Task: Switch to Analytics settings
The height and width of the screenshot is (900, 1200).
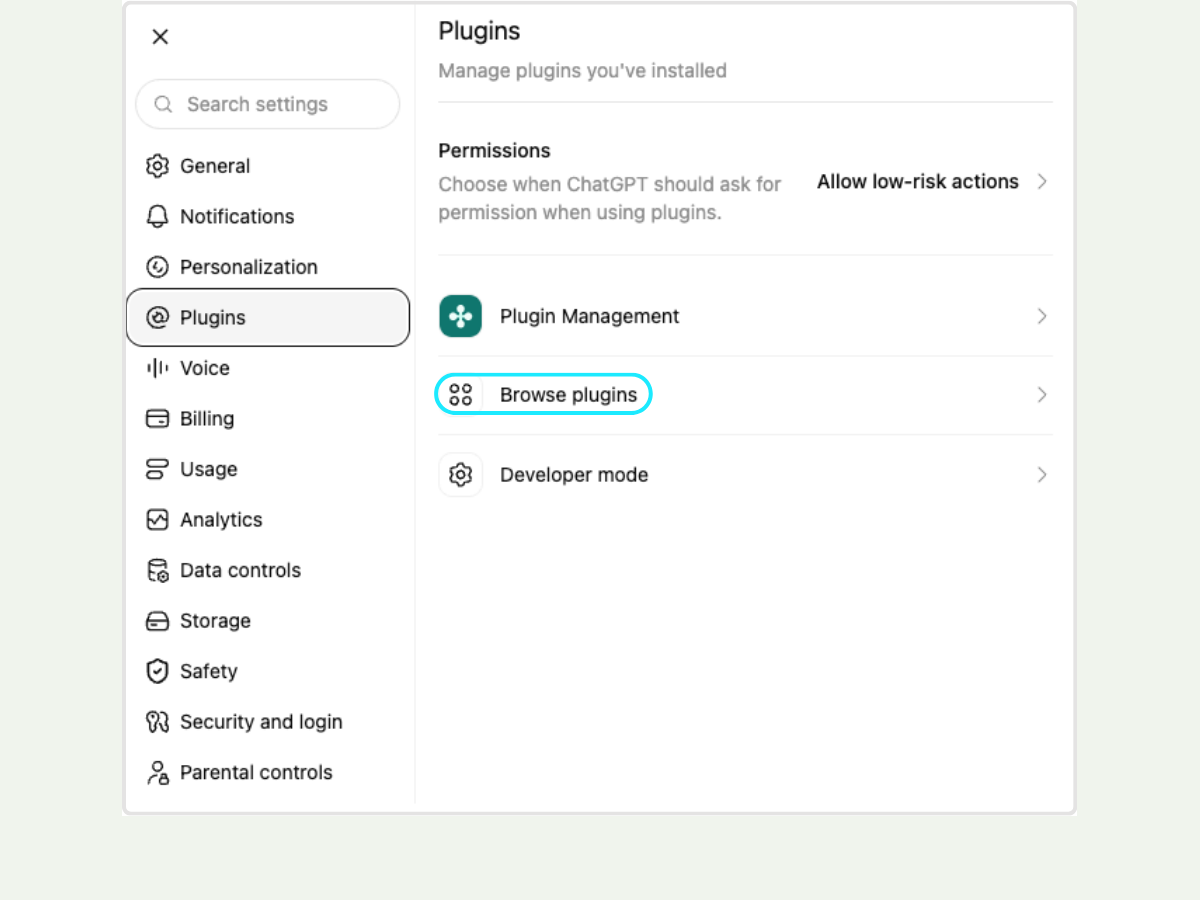Action: [x=268, y=520]
